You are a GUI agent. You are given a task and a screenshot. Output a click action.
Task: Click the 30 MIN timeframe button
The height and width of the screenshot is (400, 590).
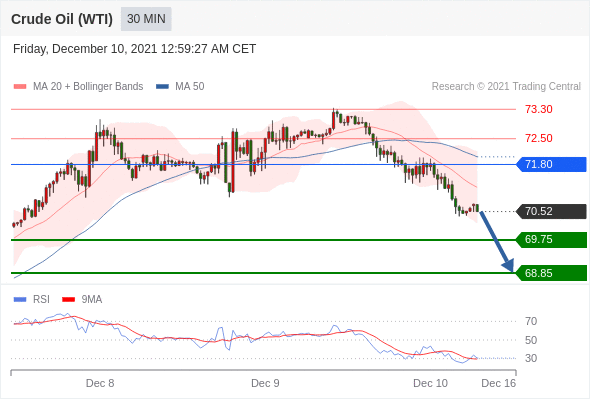click(x=146, y=19)
